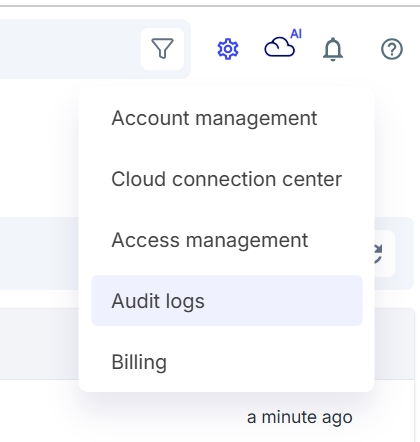Open Cloud connection center
The height and width of the screenshot is (442, 420).
(x=227, y=179)
